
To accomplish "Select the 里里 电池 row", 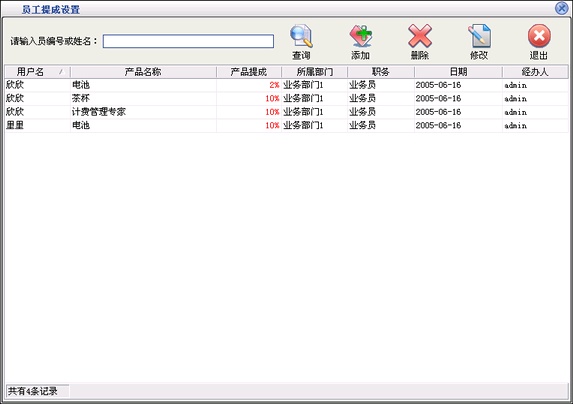I will [286, 126].
